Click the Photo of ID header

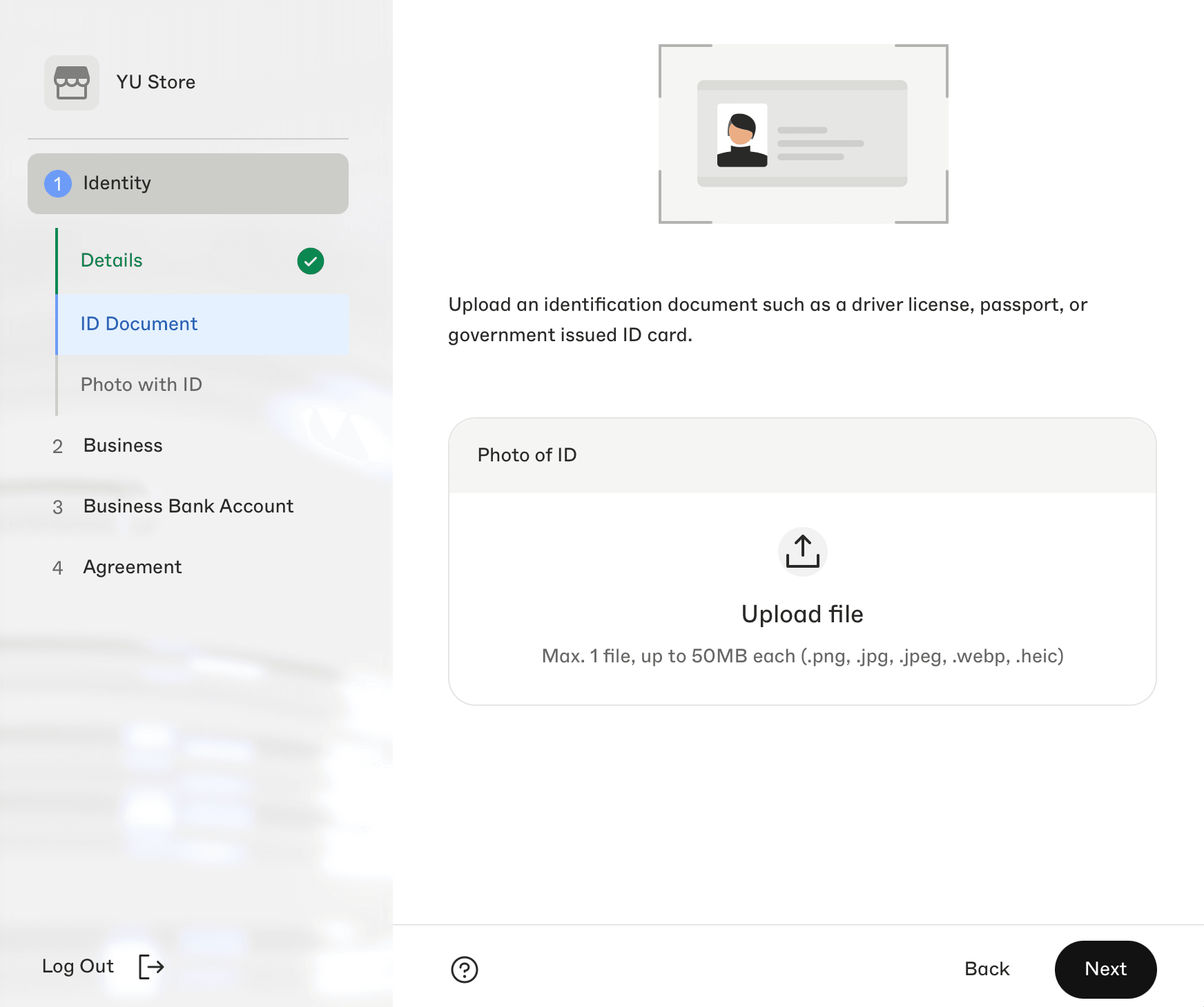pyautogui.click(x=802, y=455)
